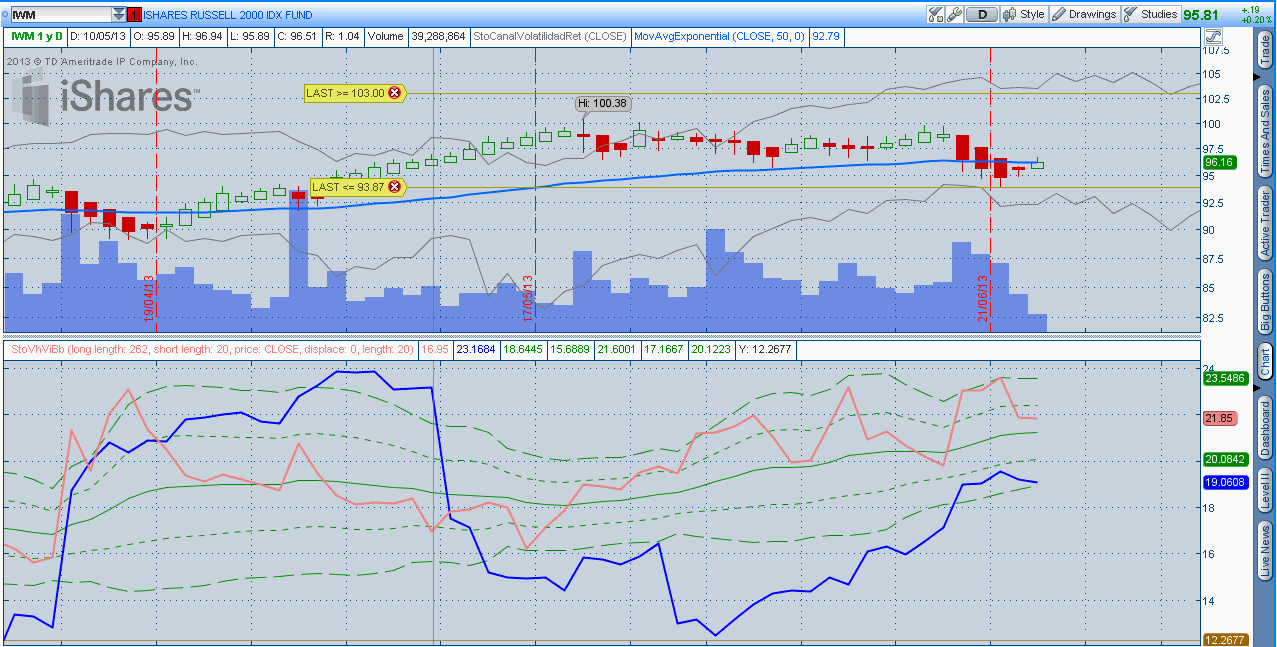Open chart settings via wrench icon
Viewport: 1277px width, 647px height.
tap(954, 14)
